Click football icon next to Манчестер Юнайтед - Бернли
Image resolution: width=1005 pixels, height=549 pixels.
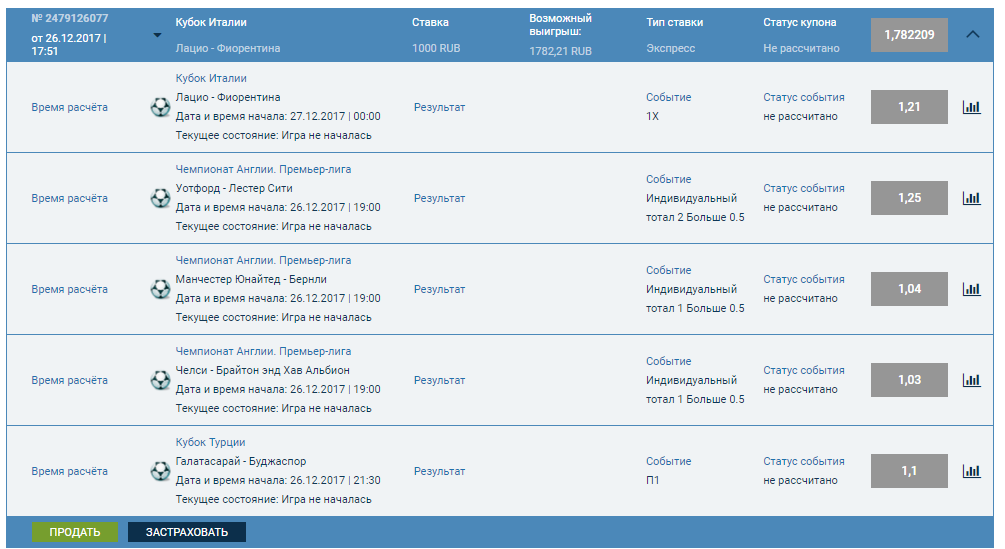point(160,289)
